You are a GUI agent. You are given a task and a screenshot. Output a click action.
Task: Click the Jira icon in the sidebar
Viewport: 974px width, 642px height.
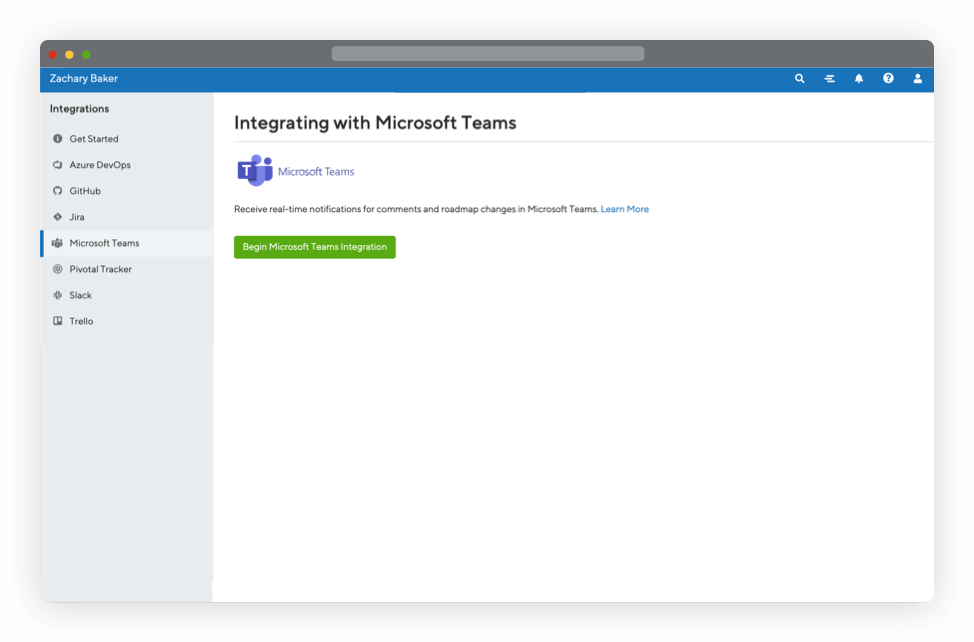click(x=58, y=216)
